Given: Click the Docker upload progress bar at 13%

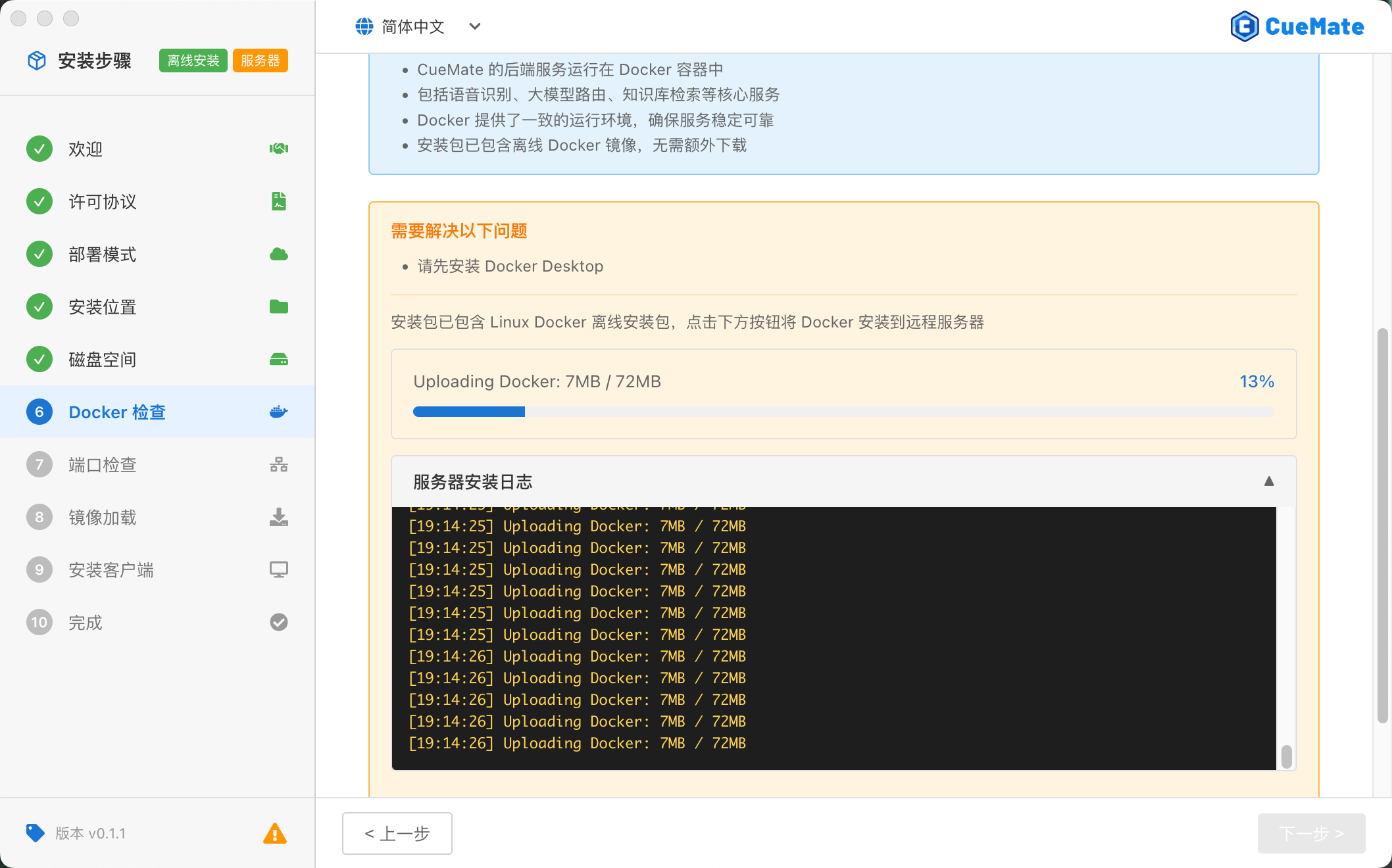Looking at the screenshot, I should (843, 411).
